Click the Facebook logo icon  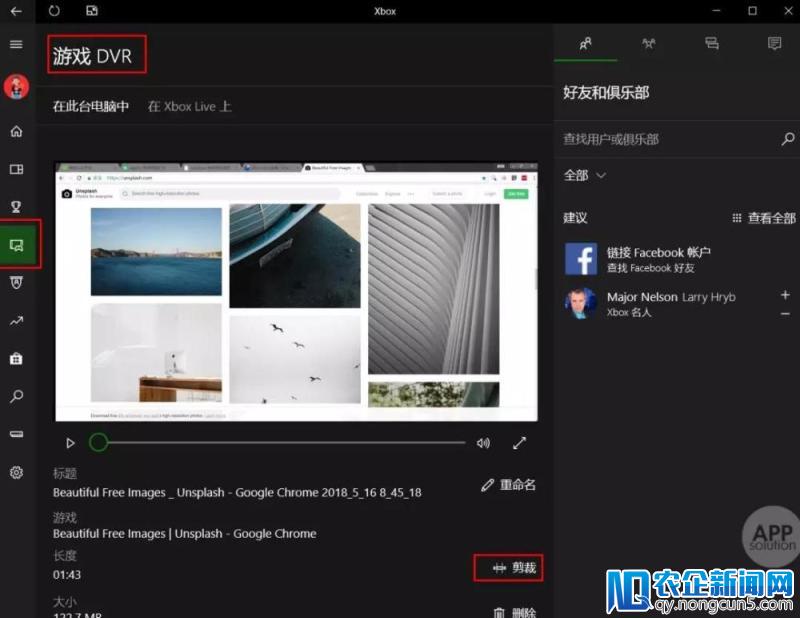click(581, 259)
